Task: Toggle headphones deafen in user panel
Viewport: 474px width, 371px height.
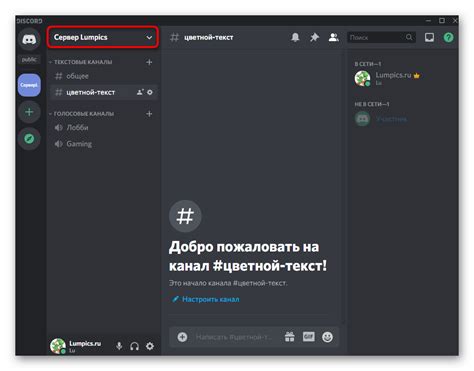Action: [x=134, y=346]
